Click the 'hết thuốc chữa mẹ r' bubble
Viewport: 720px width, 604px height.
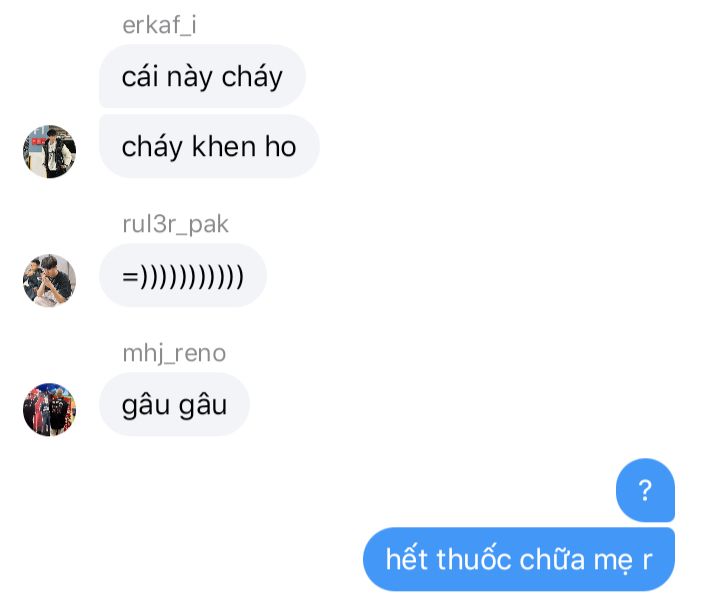point(519,559)
